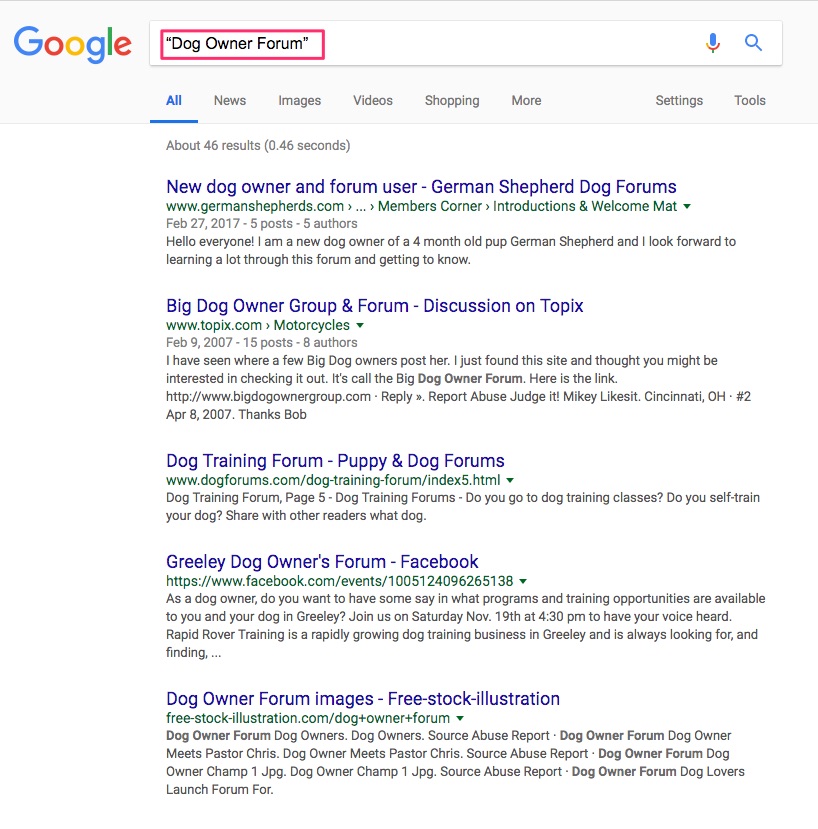The width and height of the screenshot is (818, 829).
Task: Expand dropdown arrow next to germanshepherds.com URL
Action: point(687,206)
